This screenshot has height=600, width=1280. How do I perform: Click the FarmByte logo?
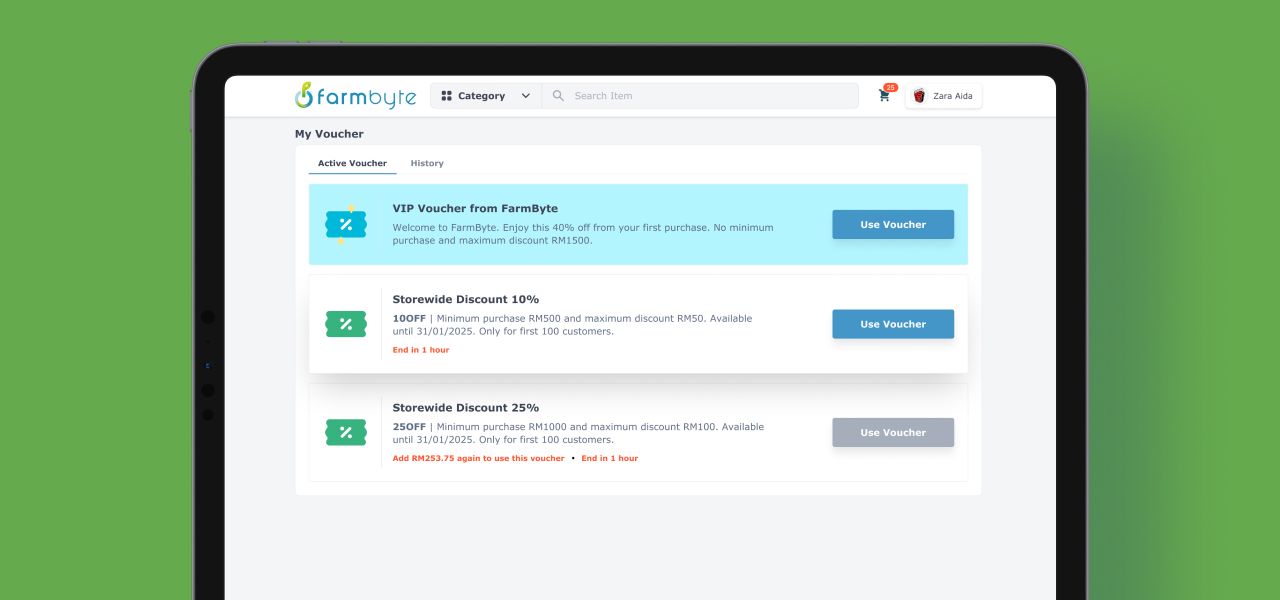point(354,95)
